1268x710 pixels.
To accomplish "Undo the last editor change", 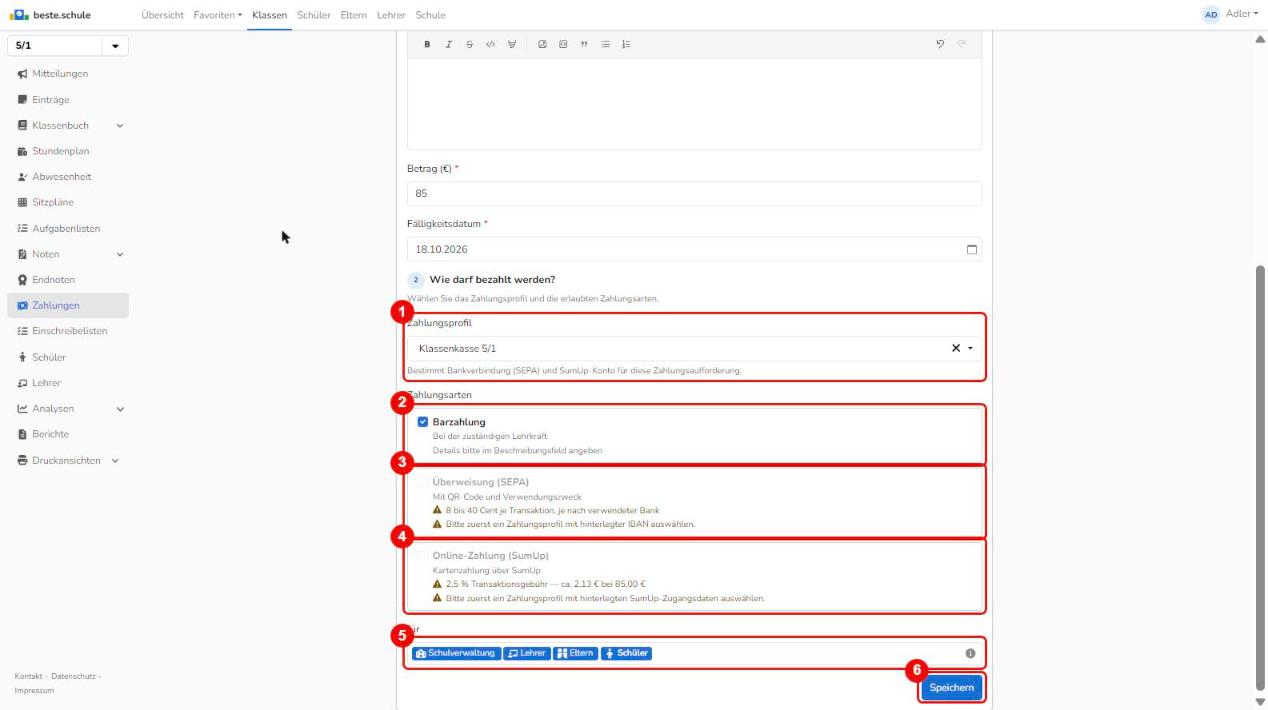I will coord(942,45).
